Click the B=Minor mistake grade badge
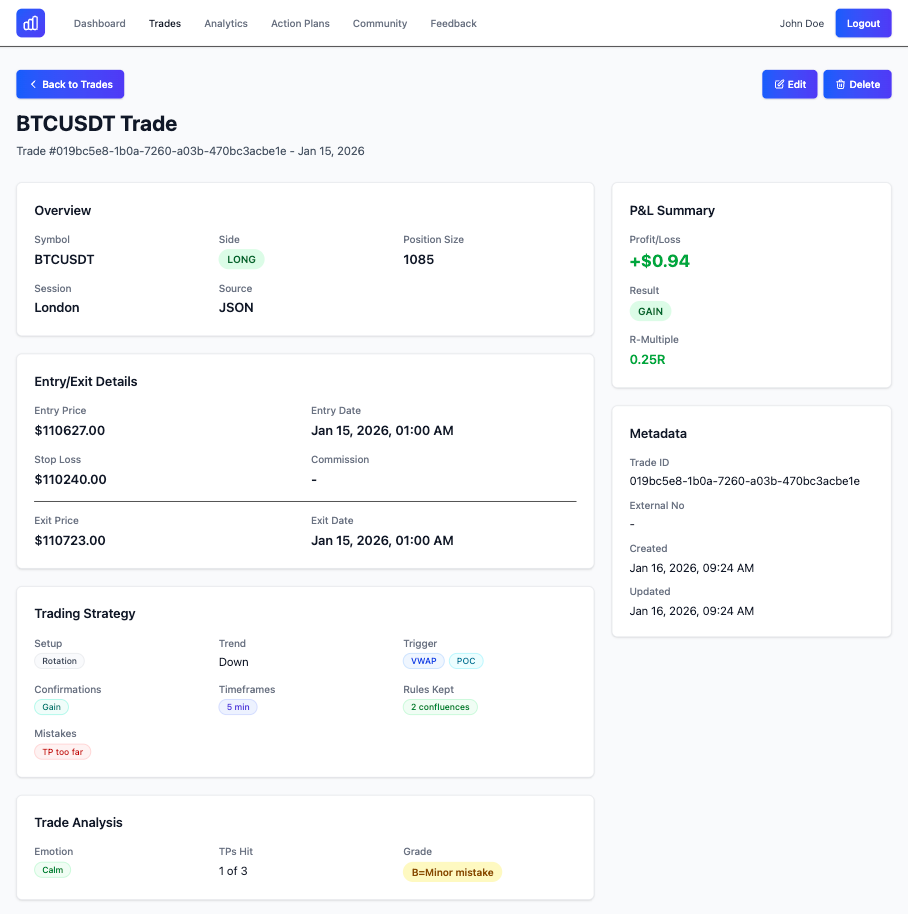 point(452,872)
